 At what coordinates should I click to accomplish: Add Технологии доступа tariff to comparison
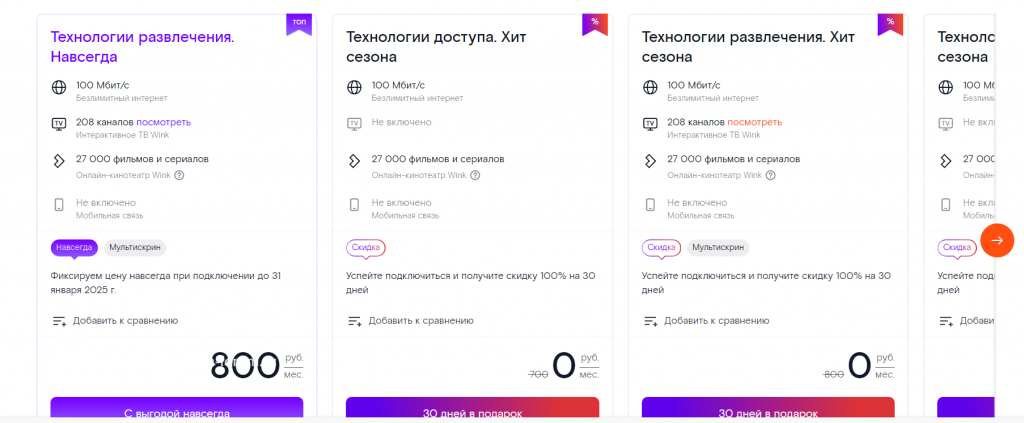(x=411, y=321)
